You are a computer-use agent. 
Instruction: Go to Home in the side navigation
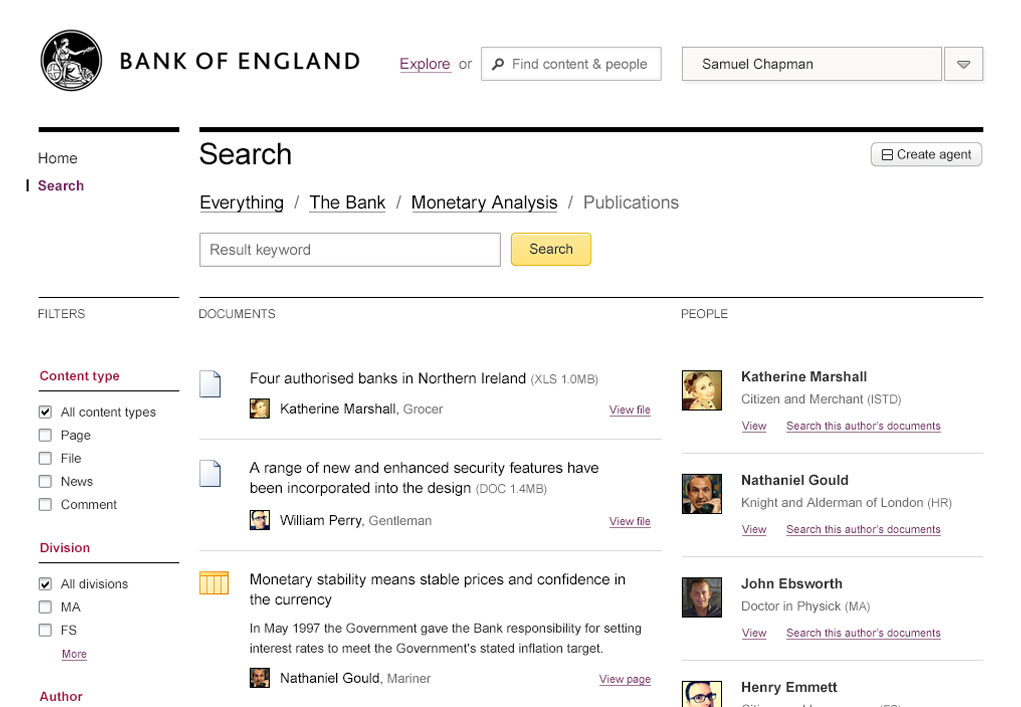[x=57, y=158]
